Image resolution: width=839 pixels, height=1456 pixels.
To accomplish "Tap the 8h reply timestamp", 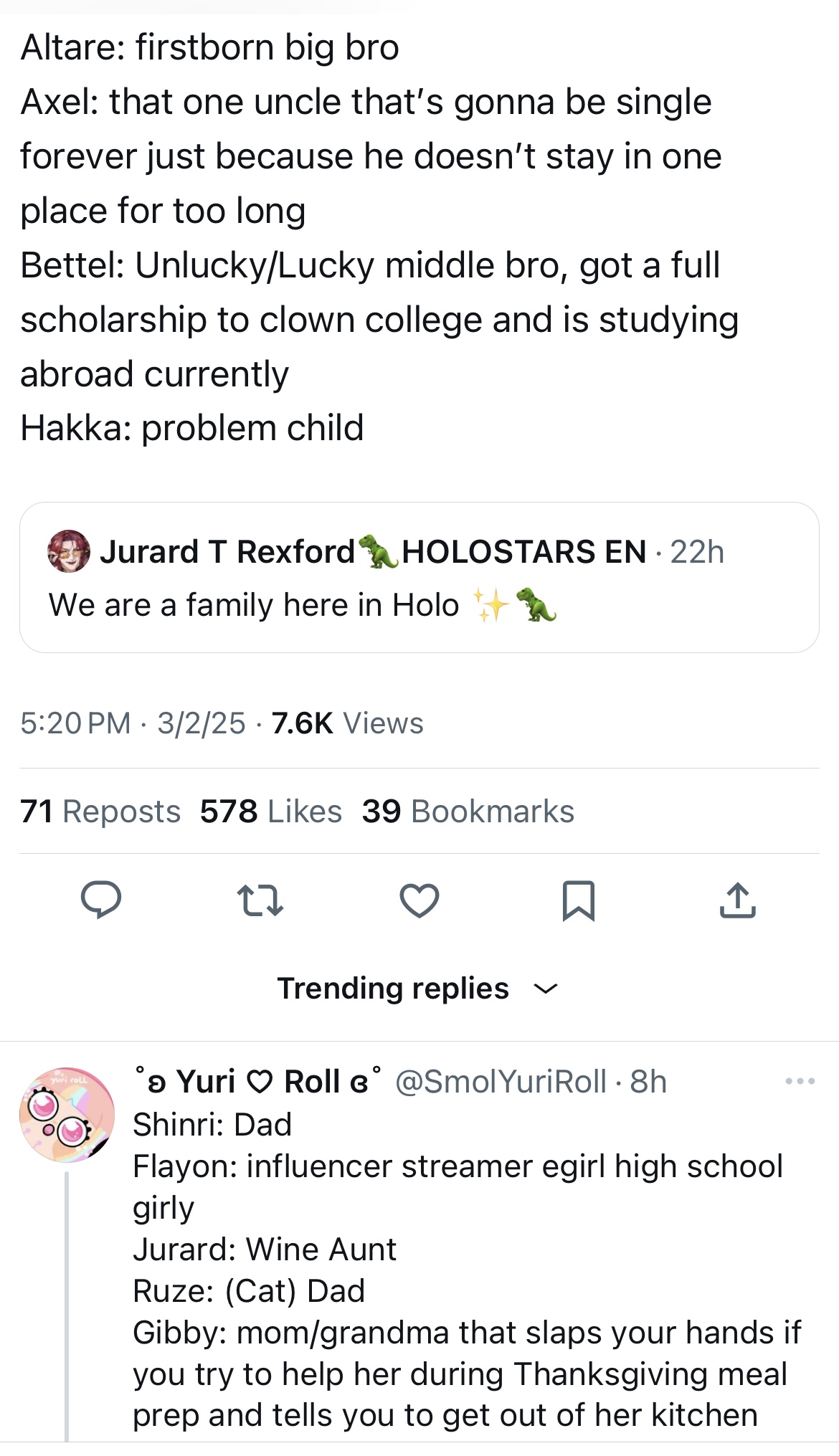I will [x=648, y=1082].
